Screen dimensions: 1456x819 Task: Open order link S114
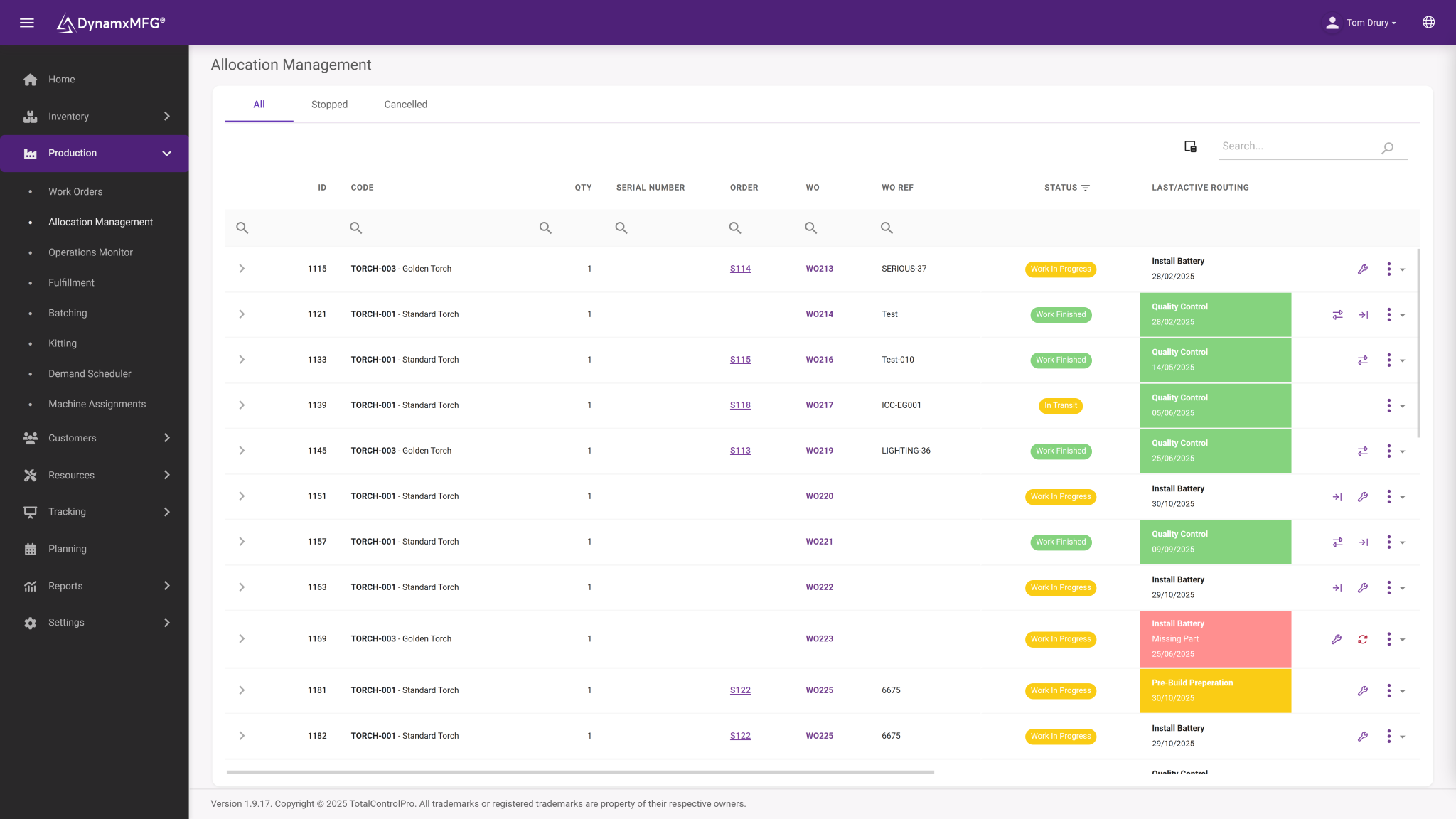click(740, 269)
